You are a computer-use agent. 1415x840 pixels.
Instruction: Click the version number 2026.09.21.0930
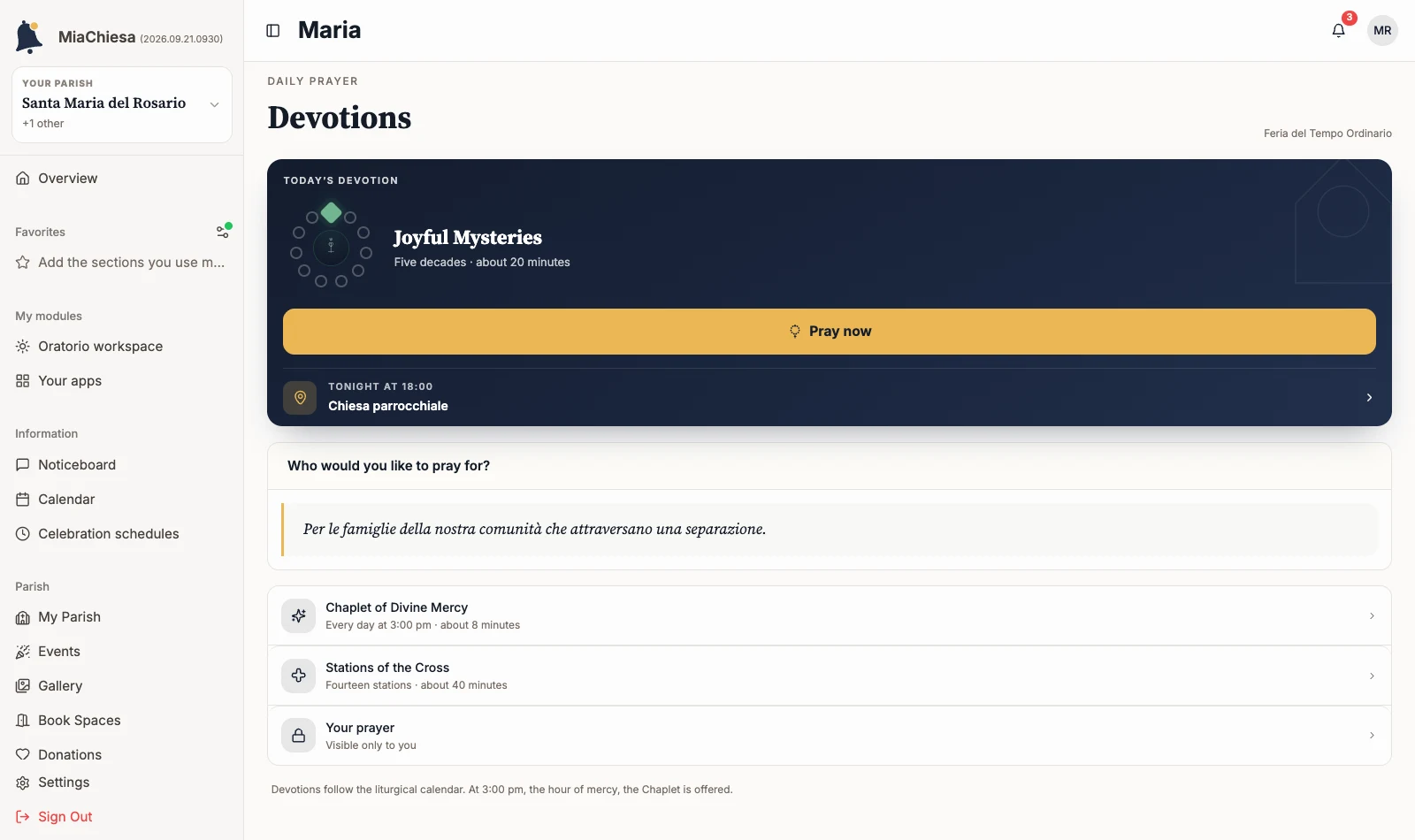click(181, 39)
